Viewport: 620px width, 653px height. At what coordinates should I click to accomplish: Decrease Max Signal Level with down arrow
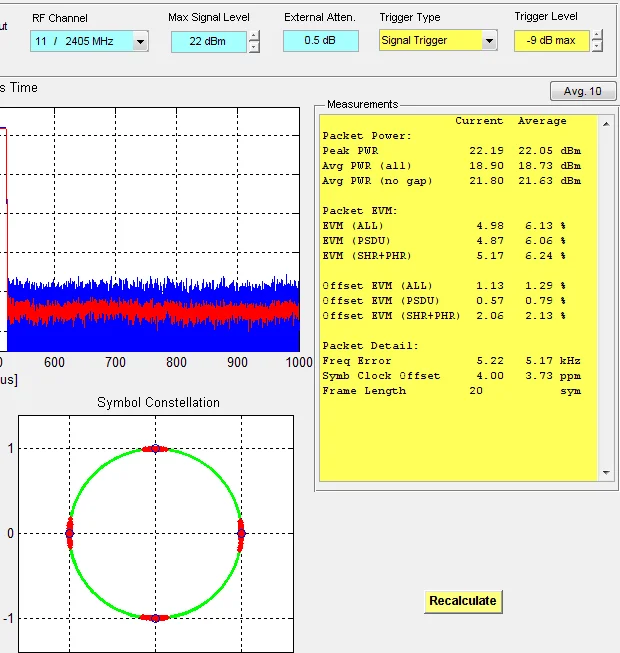(x=254, y=46)
